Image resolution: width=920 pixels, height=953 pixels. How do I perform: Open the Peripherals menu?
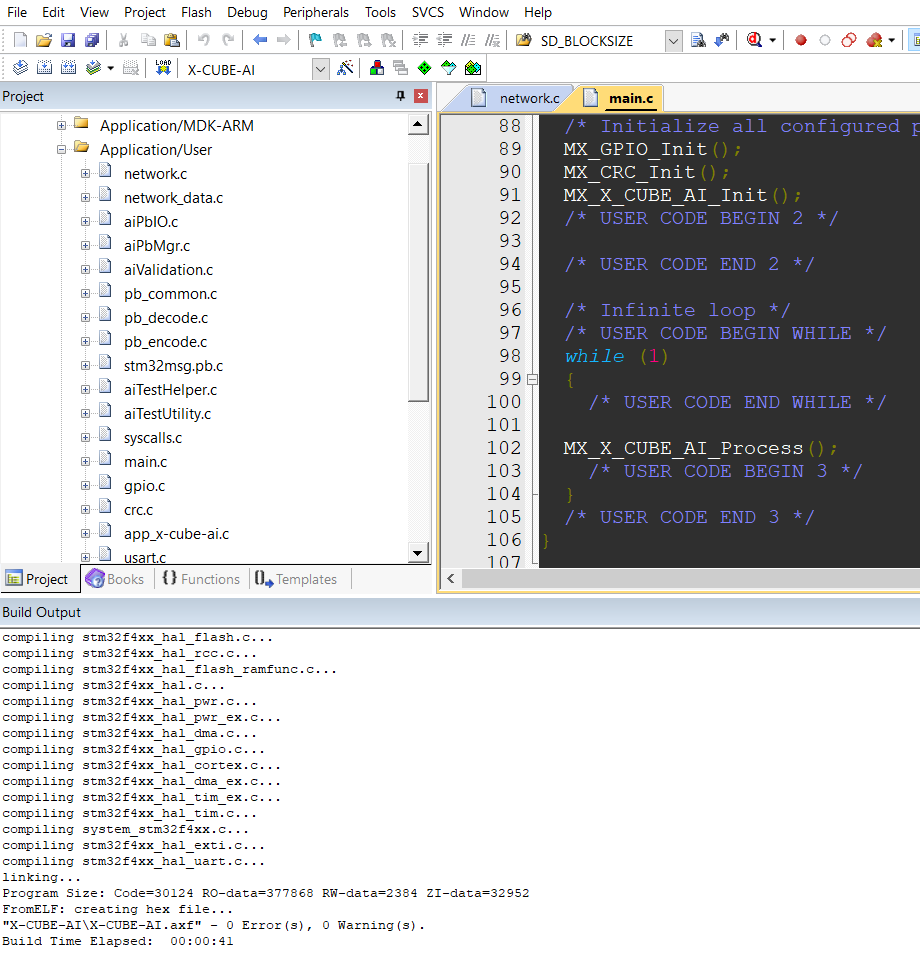[x=316, y=12]
